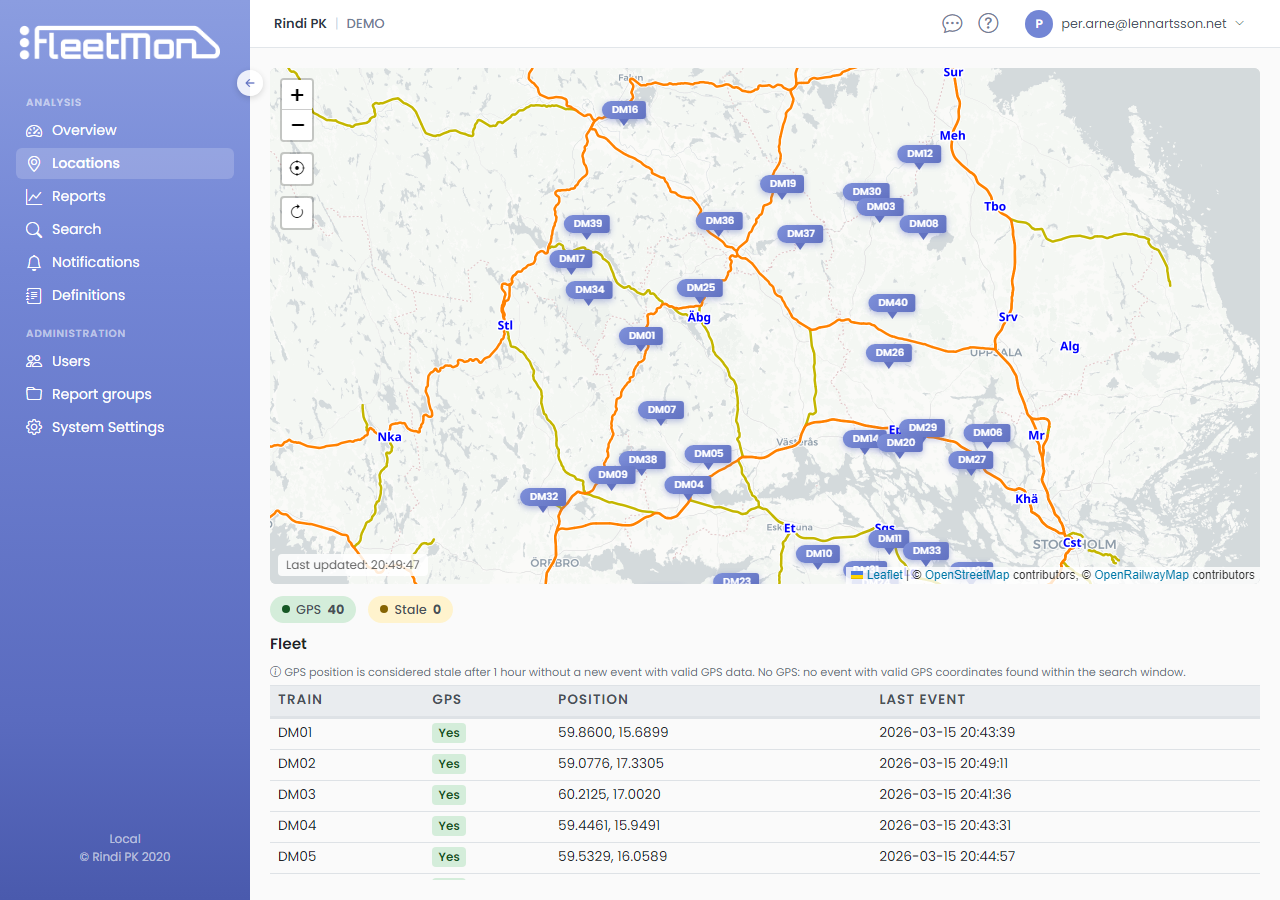Open Report groups in the sidebar menu
Image resolution: width=1280 pixels, height=900 pixels.
tap(101, 394)
